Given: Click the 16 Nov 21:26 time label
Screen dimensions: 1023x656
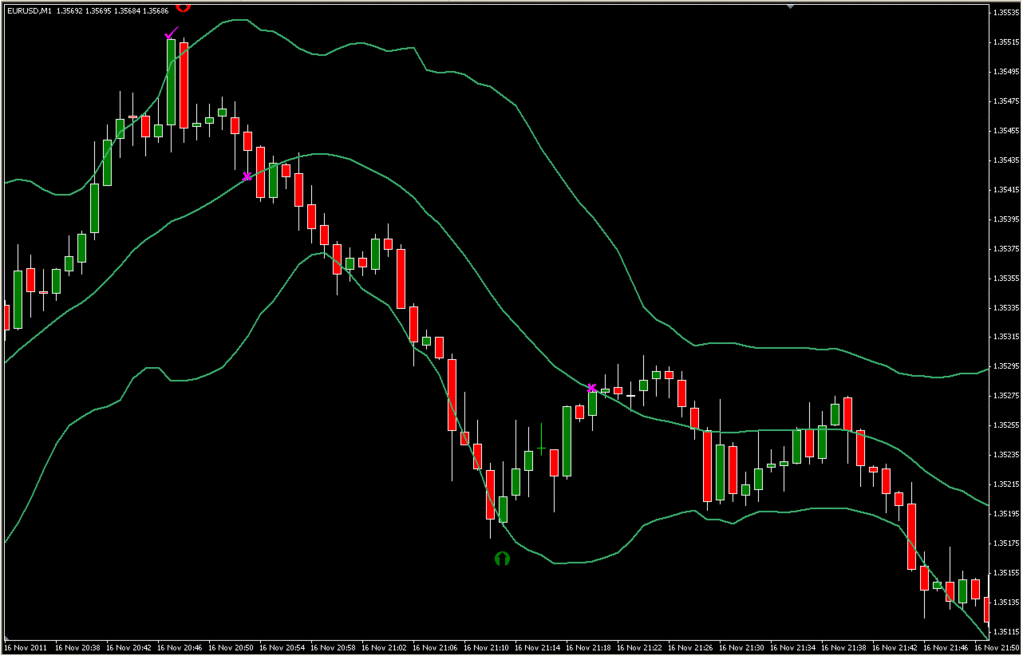Looking at the screenshot, I should pos(691,649).
